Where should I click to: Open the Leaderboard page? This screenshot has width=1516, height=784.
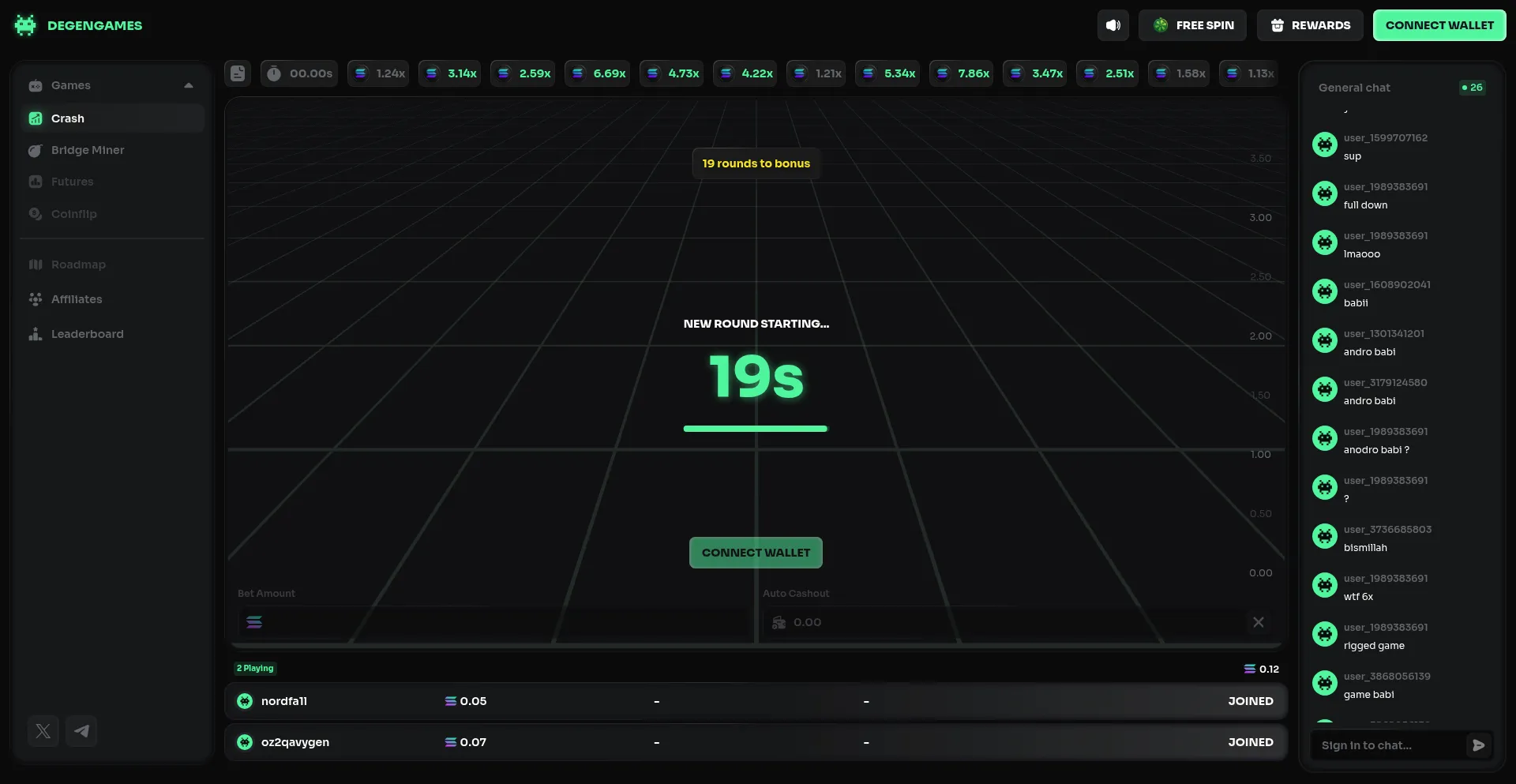click(x=87, y=334)
